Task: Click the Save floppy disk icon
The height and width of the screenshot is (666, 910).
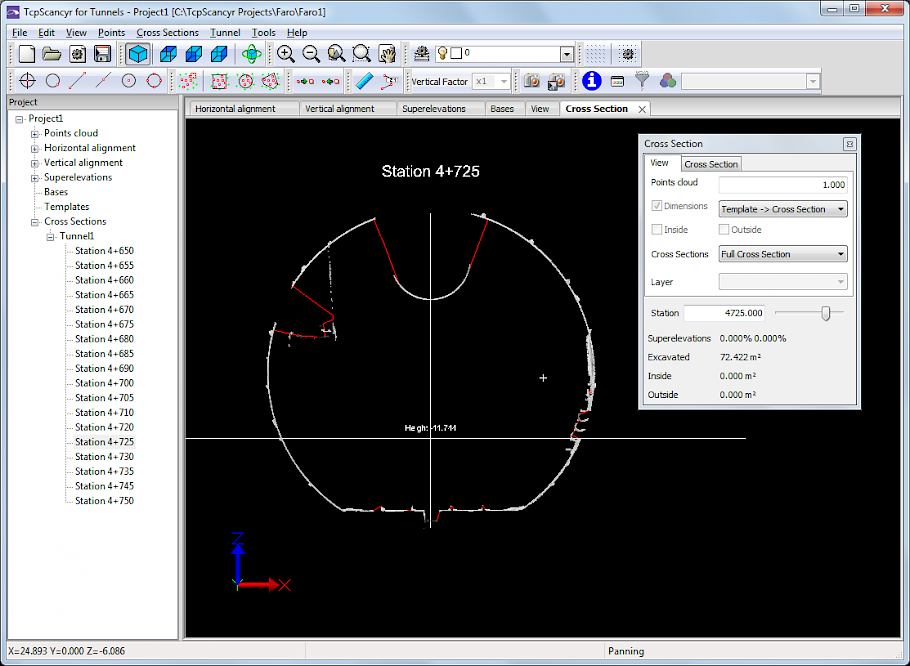Action: [x=102, y=54]
